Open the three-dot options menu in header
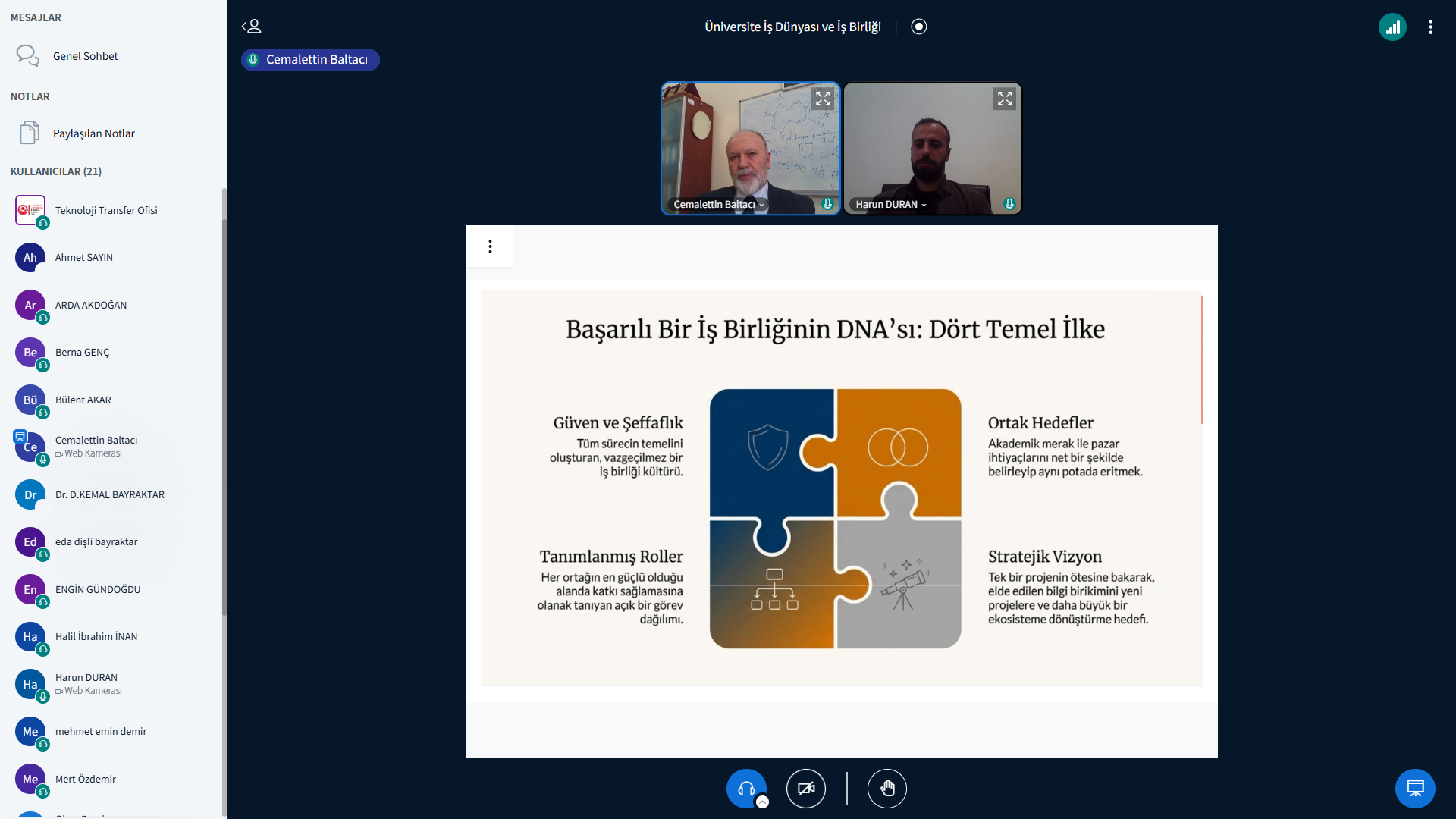Screen dimensions: 1456x819 coord(1430,27)
